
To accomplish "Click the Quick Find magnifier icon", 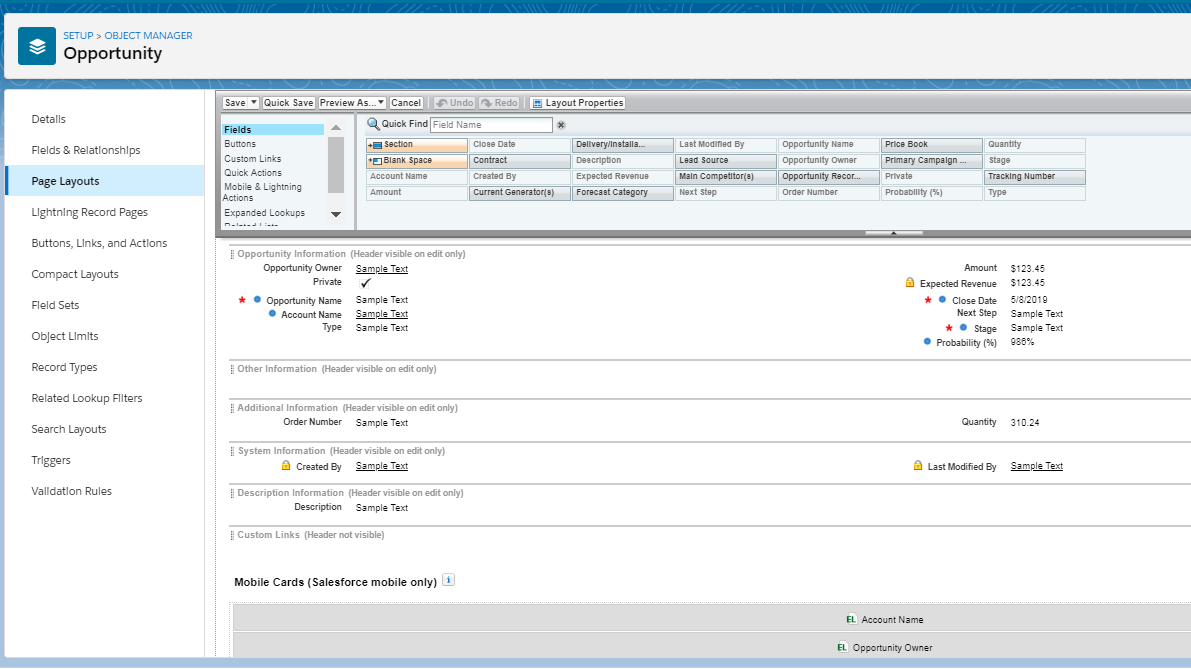I will [x=373, y=124].
